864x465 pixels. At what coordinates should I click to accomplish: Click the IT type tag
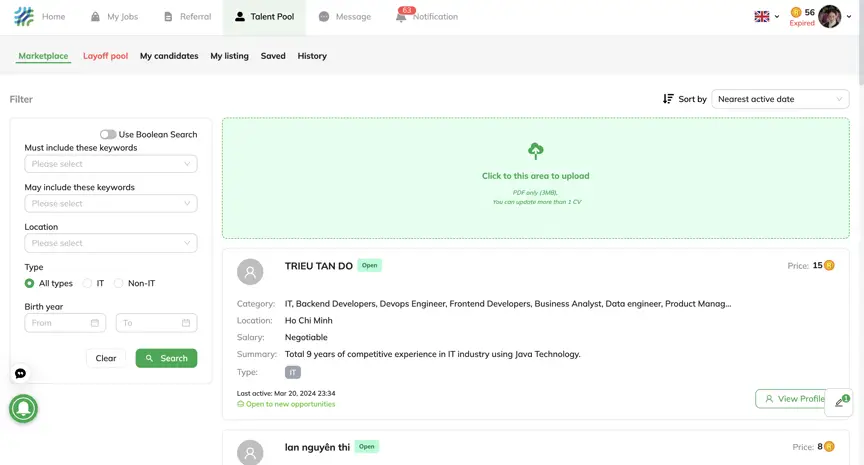point(293,372)
